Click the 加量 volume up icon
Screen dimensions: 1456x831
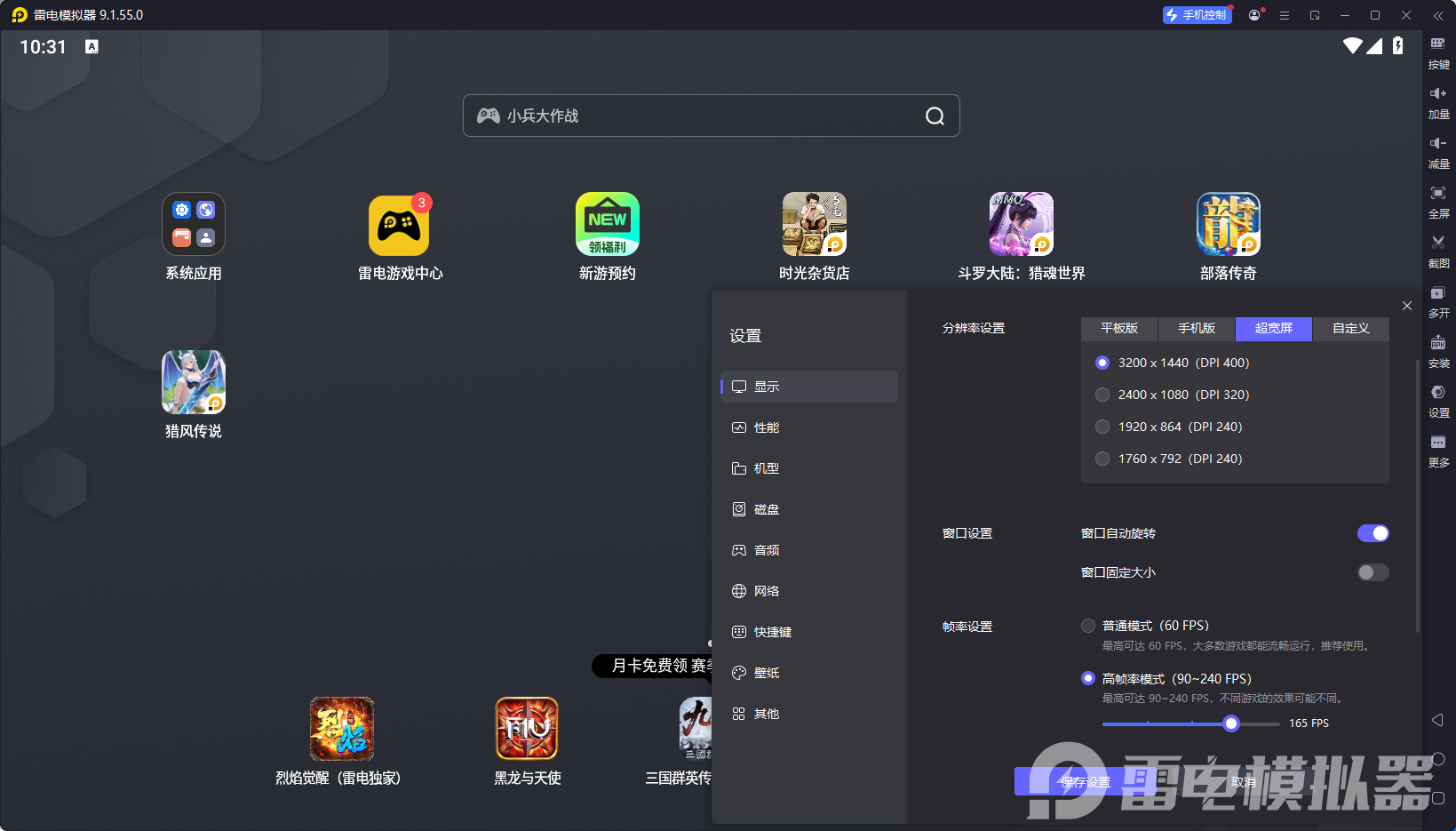1439,102
